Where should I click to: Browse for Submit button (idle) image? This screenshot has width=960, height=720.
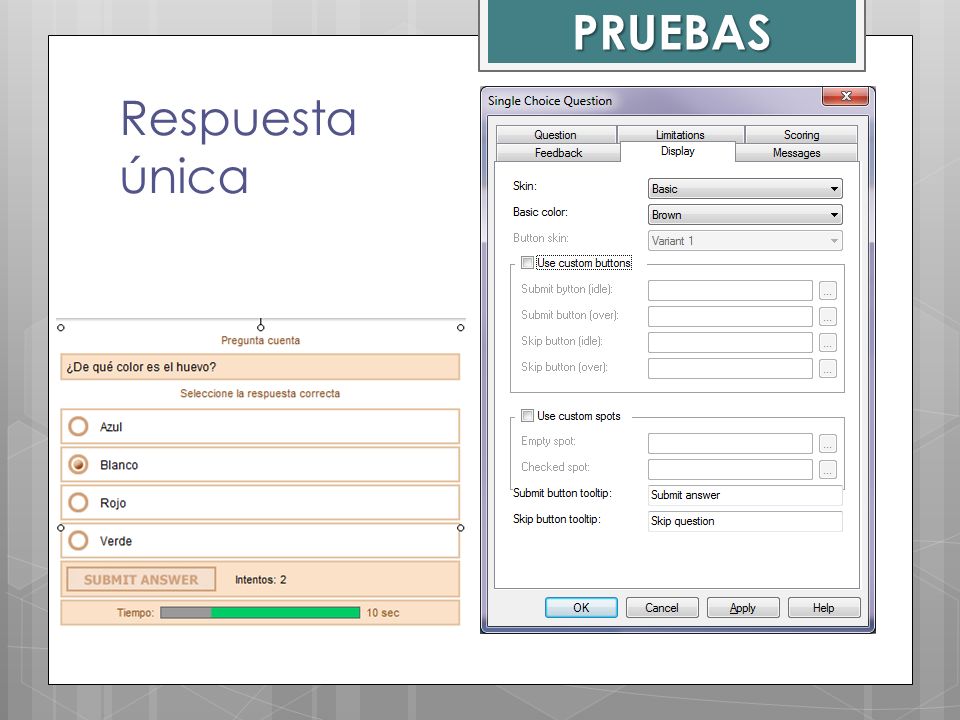pos(827,291)
